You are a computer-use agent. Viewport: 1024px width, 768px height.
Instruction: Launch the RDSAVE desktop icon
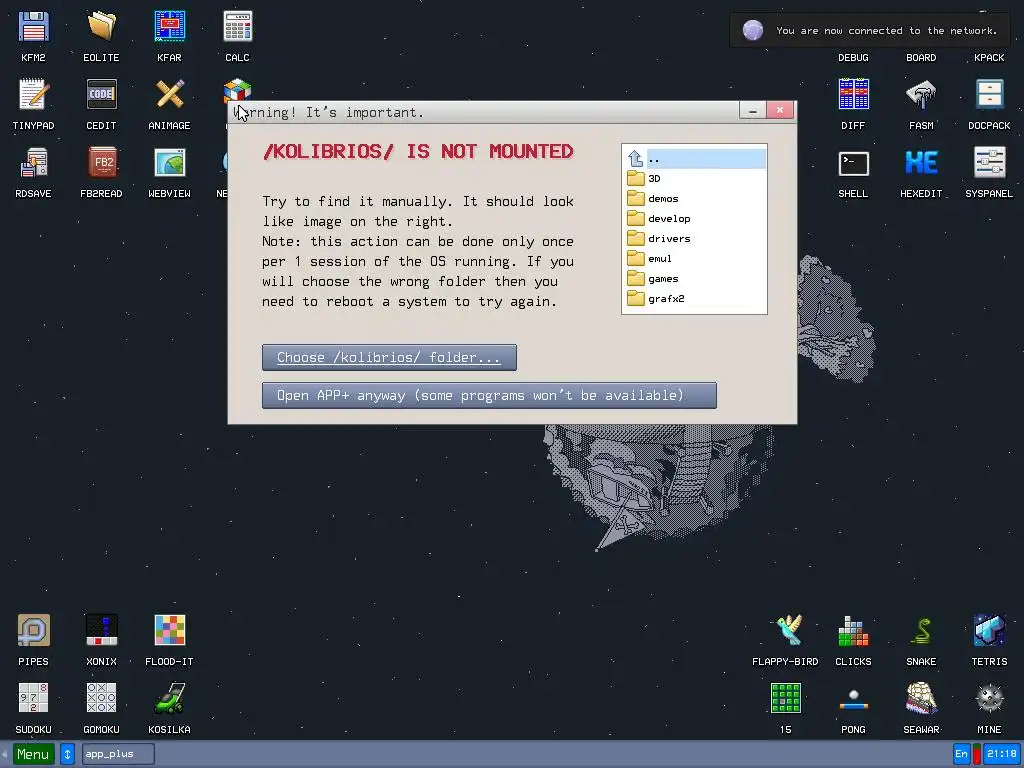pyautogui.click(x=33, y=163)
